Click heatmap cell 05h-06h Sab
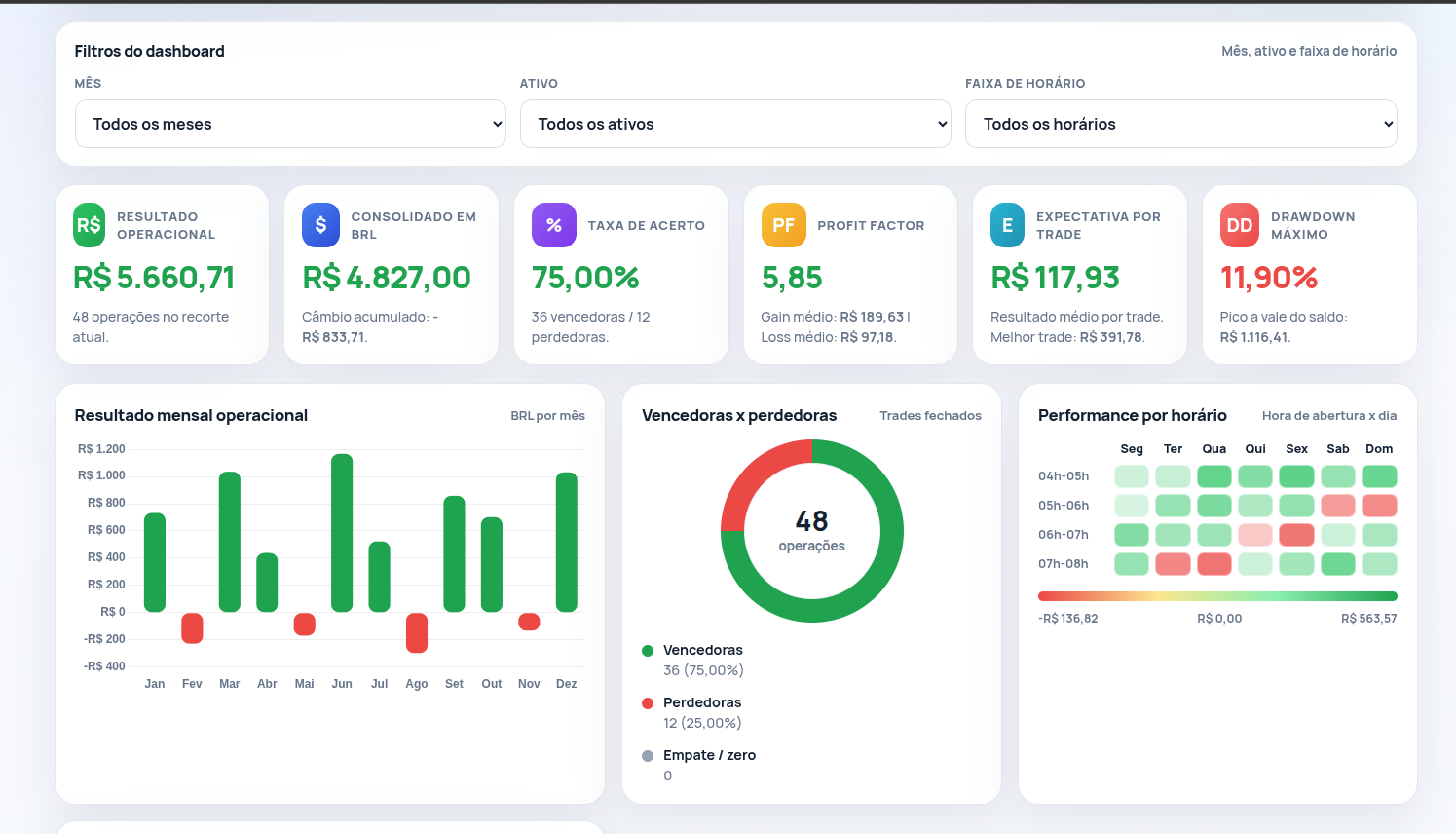Screen dimensions: 1456x834 click(1338, 506)
